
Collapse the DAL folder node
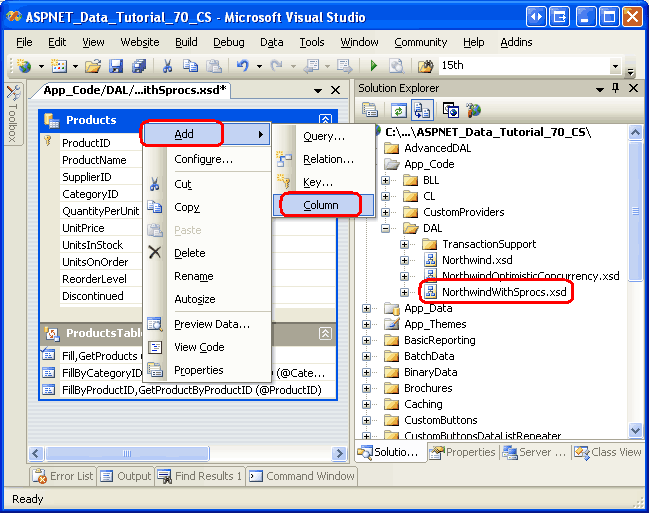(x=387, y=228)
